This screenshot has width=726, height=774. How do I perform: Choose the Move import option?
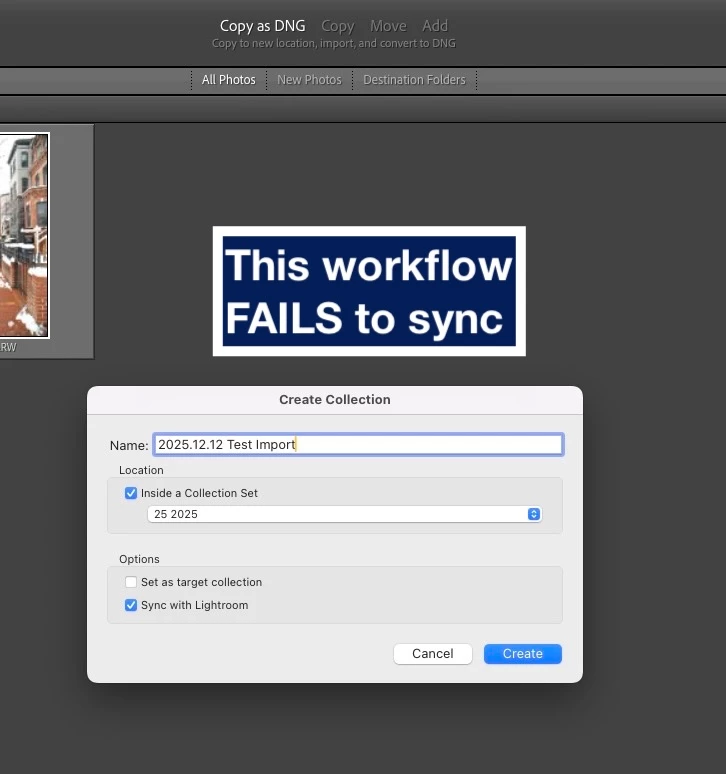click(388, 26)
